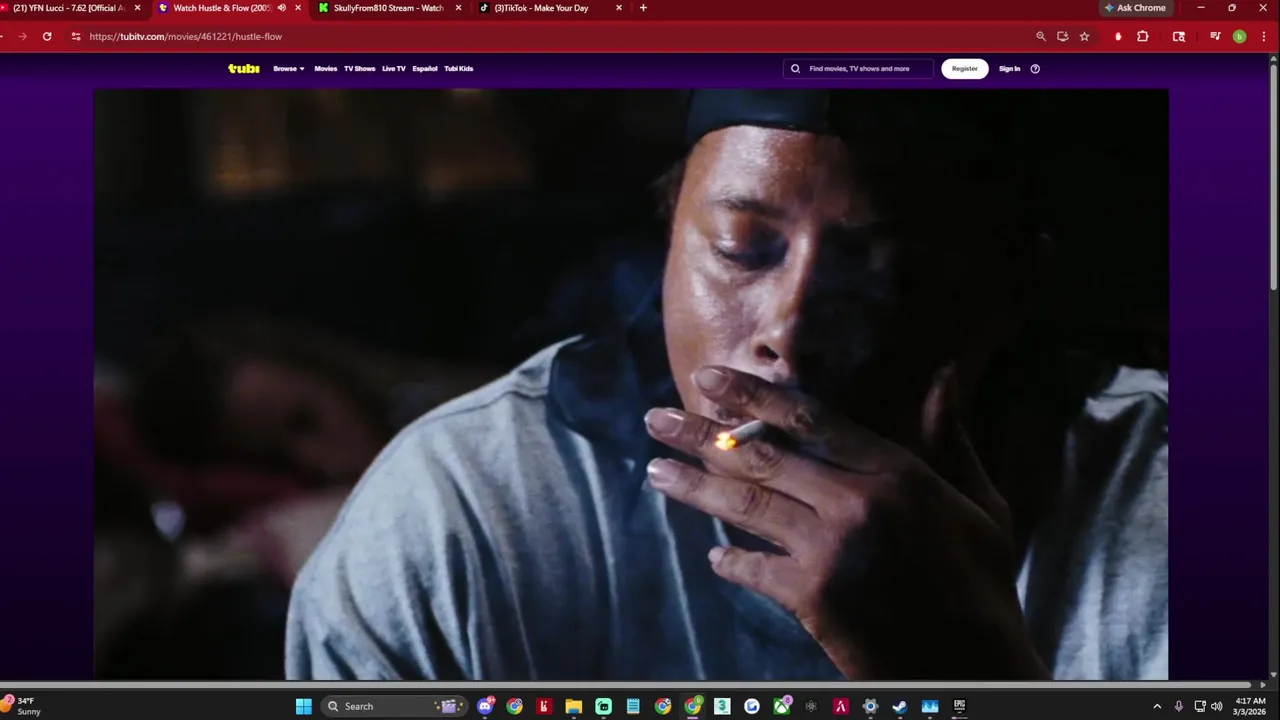Close the Watch Hustle & Flow tab

pos(298,8)
